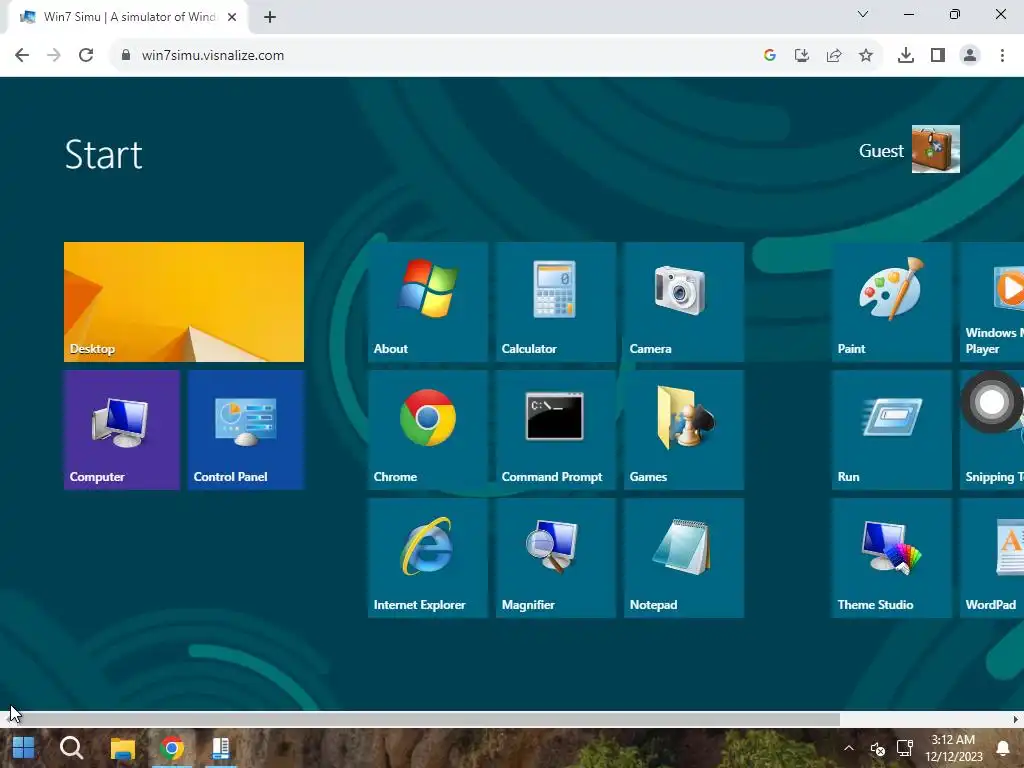Bookmark this page with the star

pos(866,55)
